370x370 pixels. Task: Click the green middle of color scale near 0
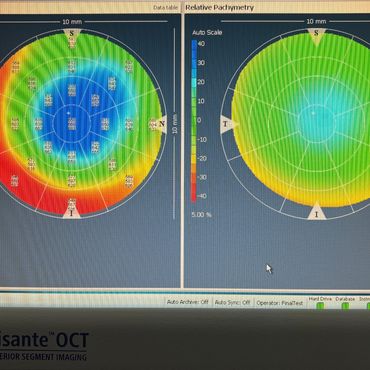(194, 121)
